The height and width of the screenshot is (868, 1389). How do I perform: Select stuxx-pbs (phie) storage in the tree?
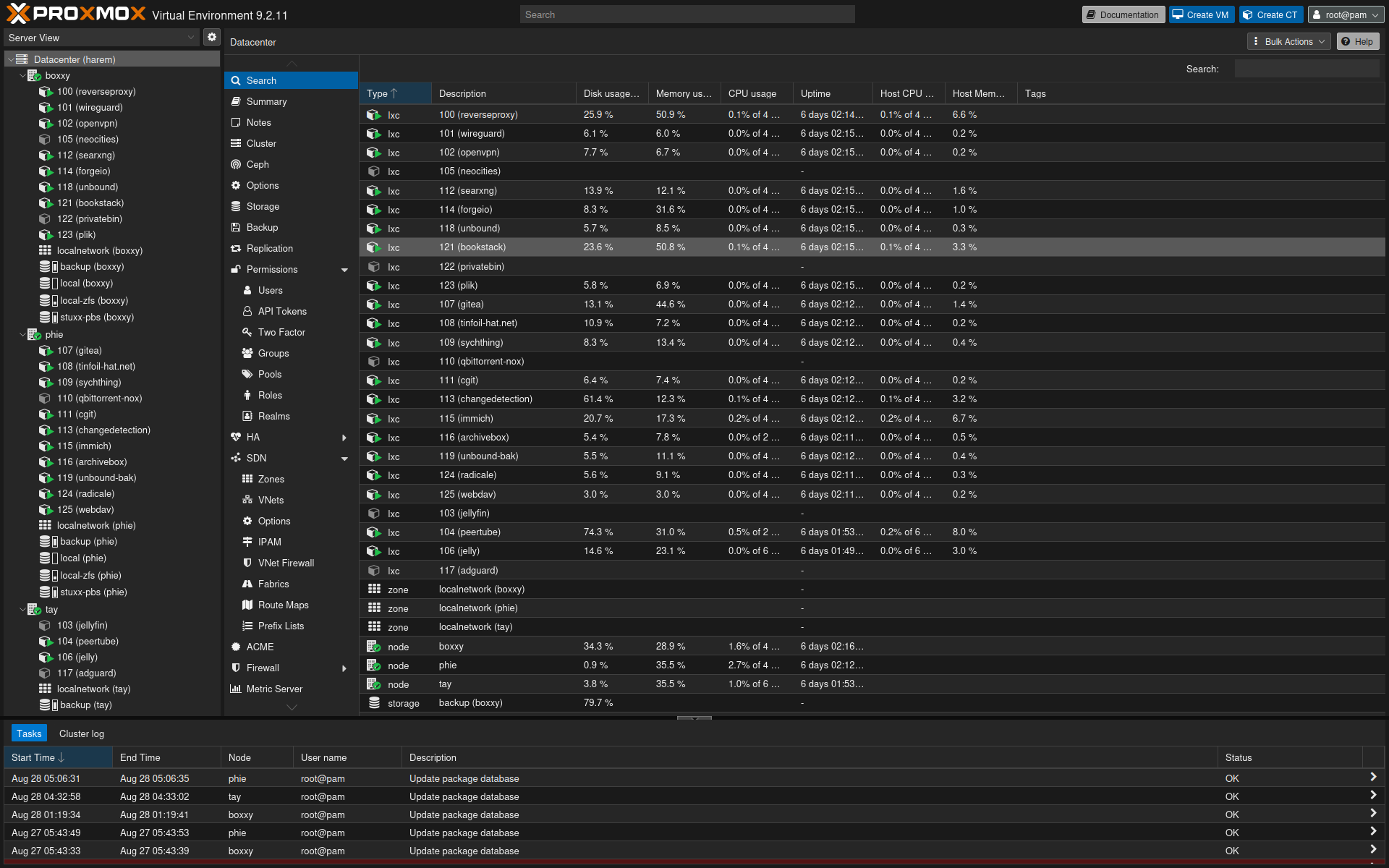click(93, 592)
